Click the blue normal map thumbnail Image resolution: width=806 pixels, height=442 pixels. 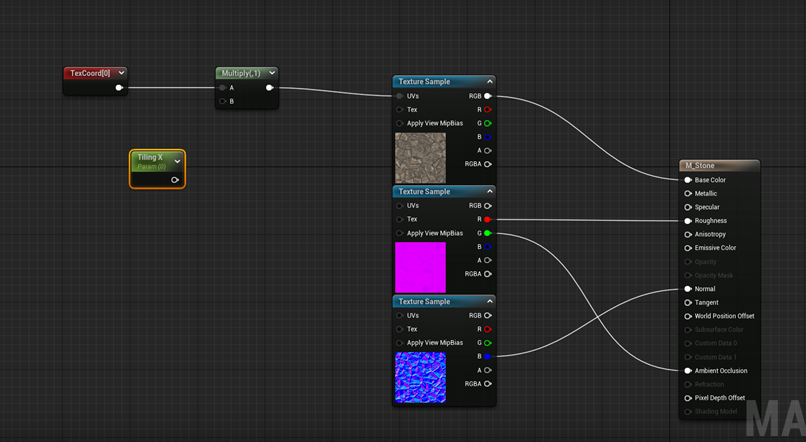420,377
